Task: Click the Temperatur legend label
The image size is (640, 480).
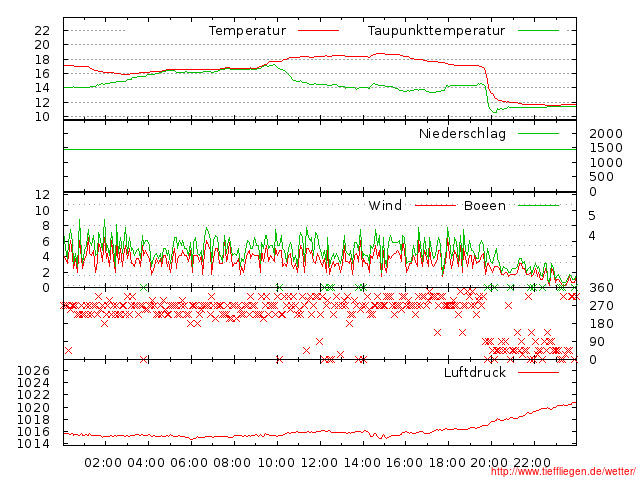Action: coord(247,31)
